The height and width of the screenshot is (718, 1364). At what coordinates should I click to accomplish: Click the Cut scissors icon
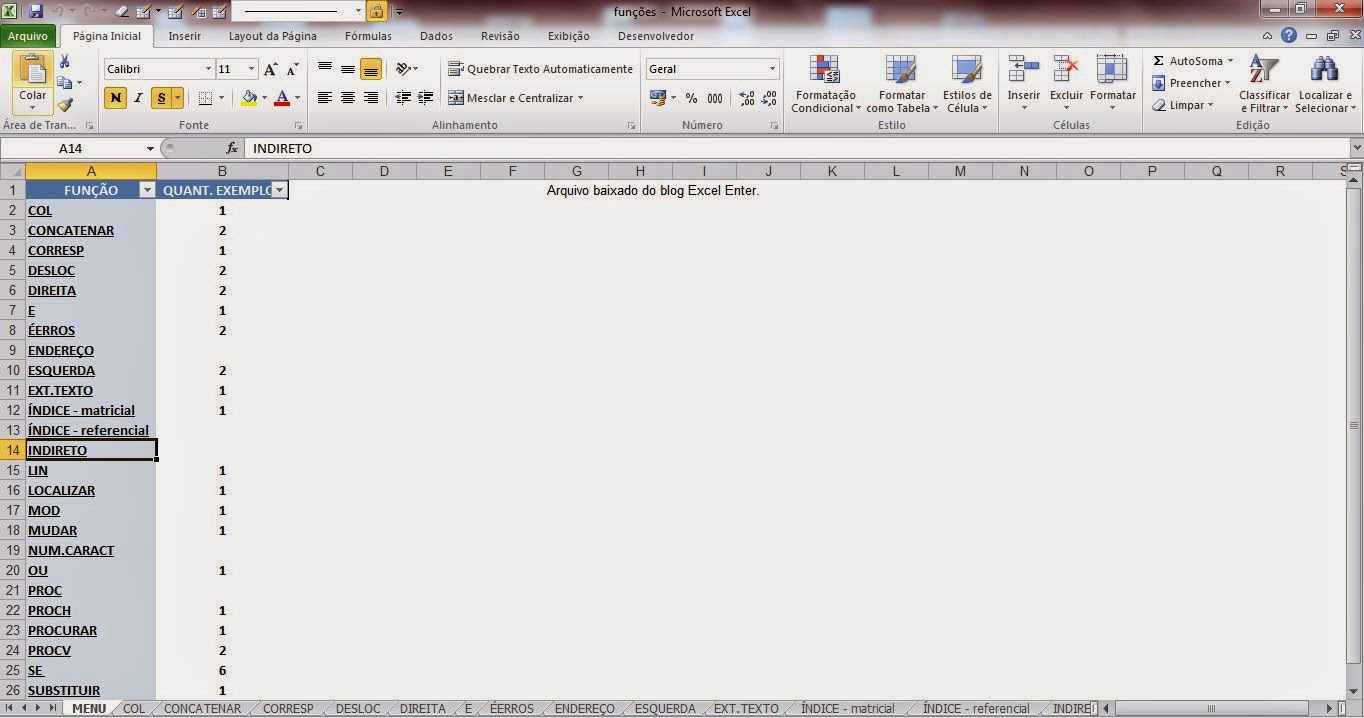coord(65,62)
